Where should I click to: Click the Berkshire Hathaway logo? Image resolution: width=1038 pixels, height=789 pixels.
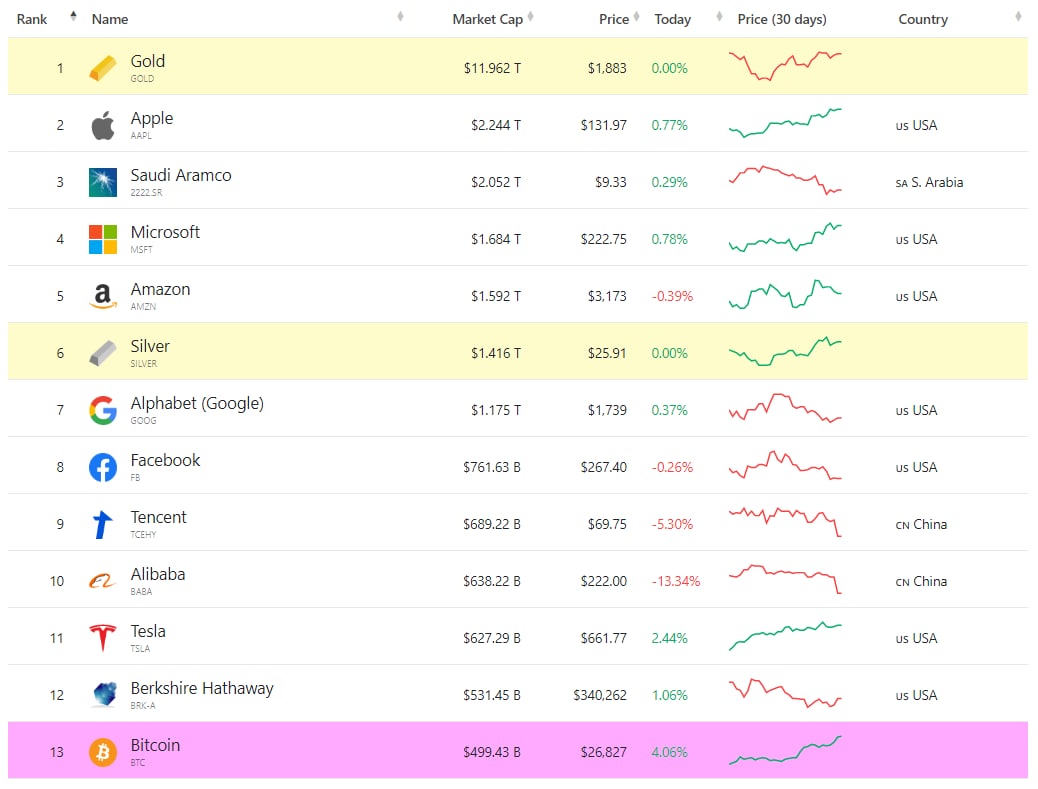tap(104, 695)
